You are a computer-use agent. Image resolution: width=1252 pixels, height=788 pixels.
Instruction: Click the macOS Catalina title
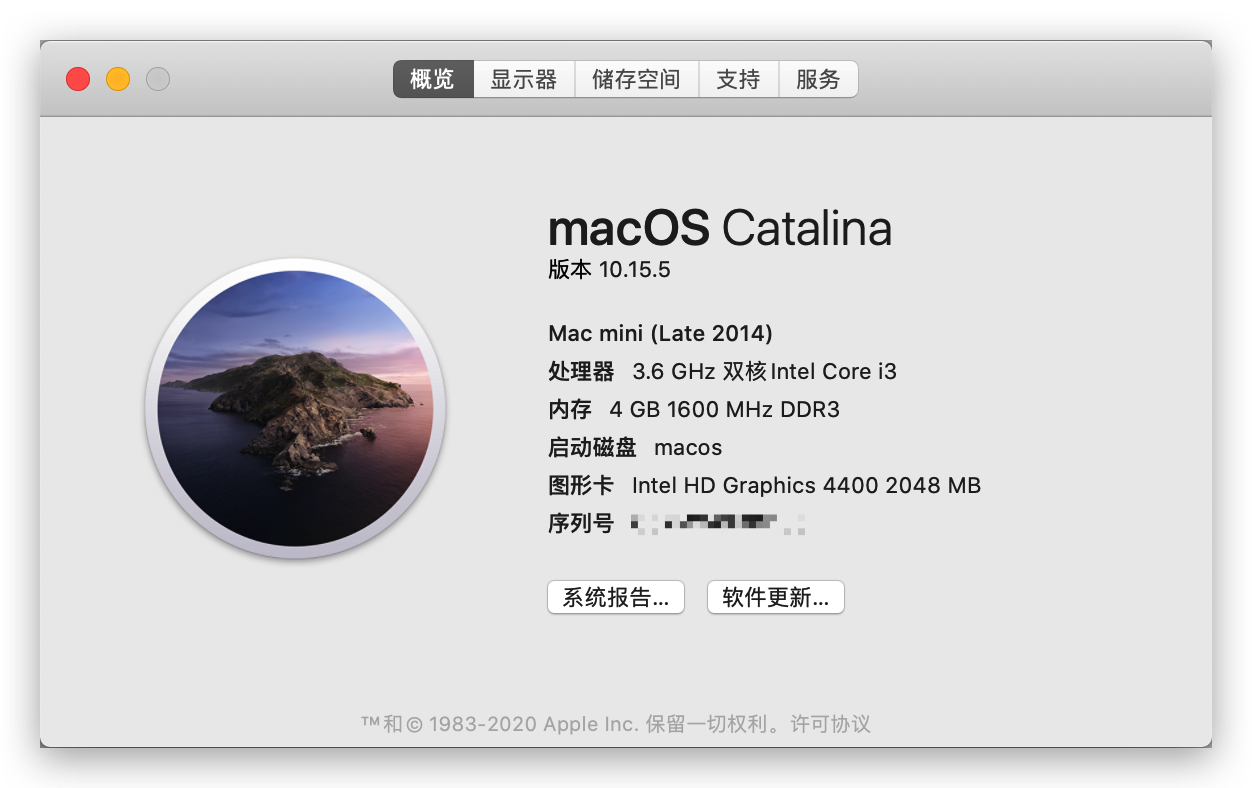pos(720,228)
